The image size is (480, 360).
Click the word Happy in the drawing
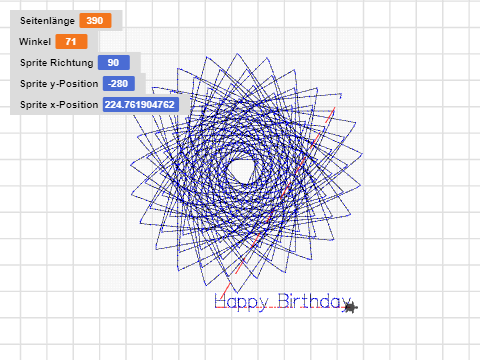click(241, 303)
